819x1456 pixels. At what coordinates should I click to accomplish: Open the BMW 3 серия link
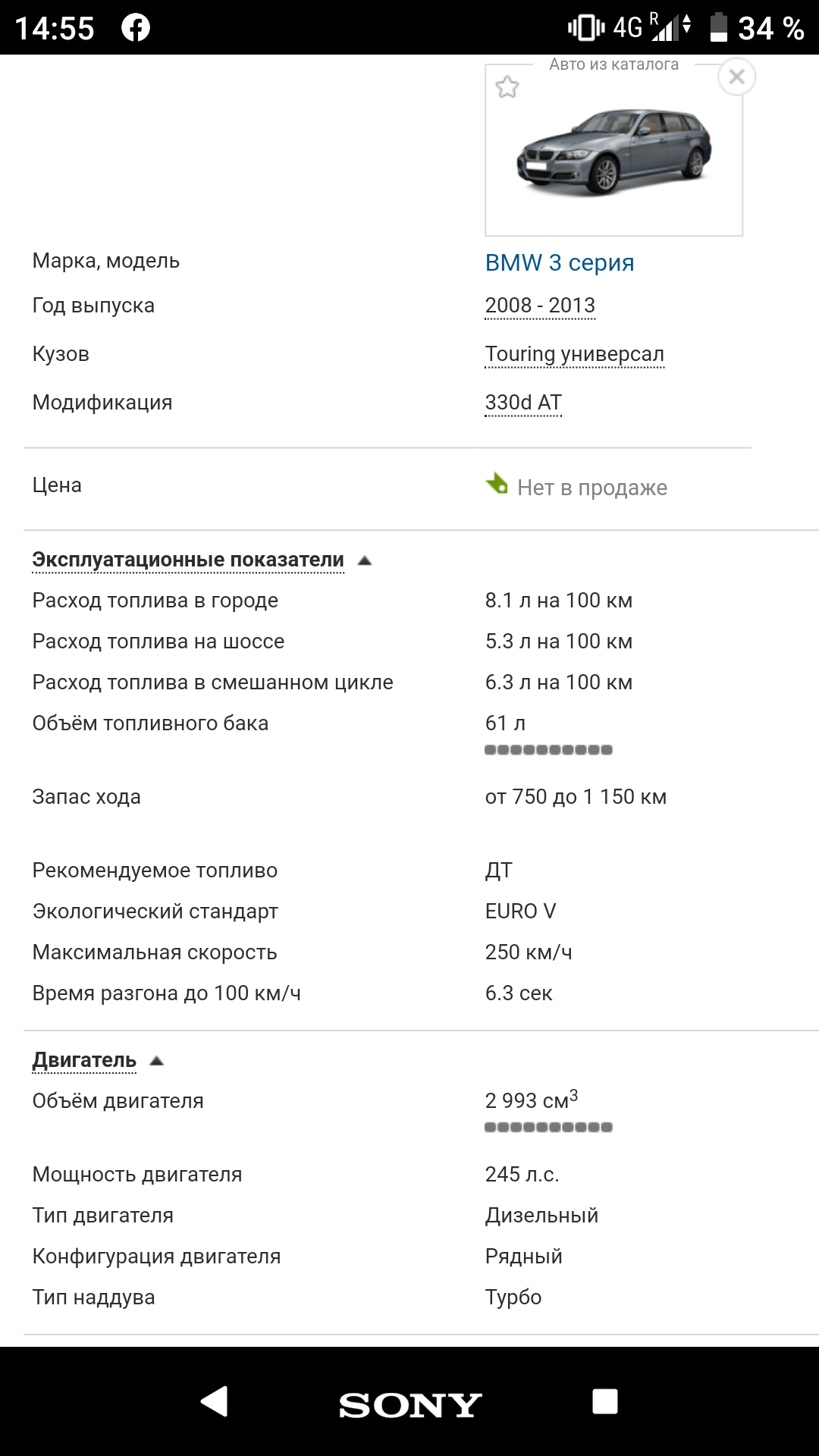[560, 263]
